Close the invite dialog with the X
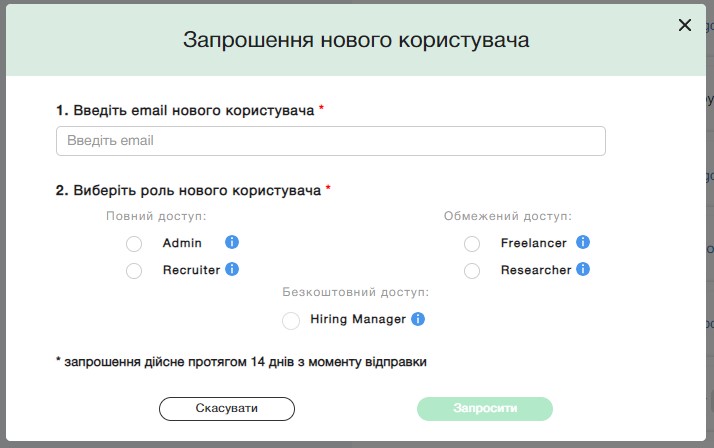714x448 pixels. pyautogui.click(x=685, y=25)
